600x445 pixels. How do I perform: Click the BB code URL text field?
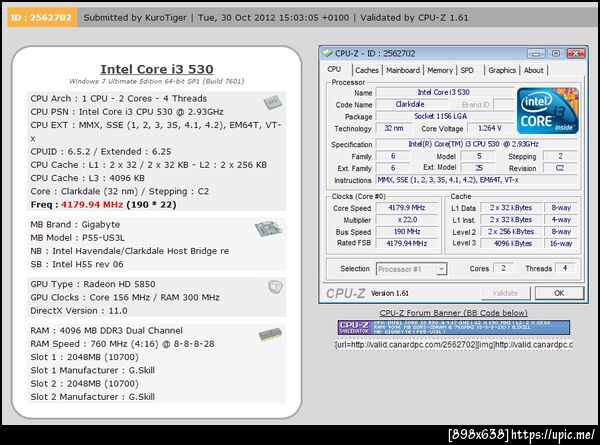coord(454,345)
